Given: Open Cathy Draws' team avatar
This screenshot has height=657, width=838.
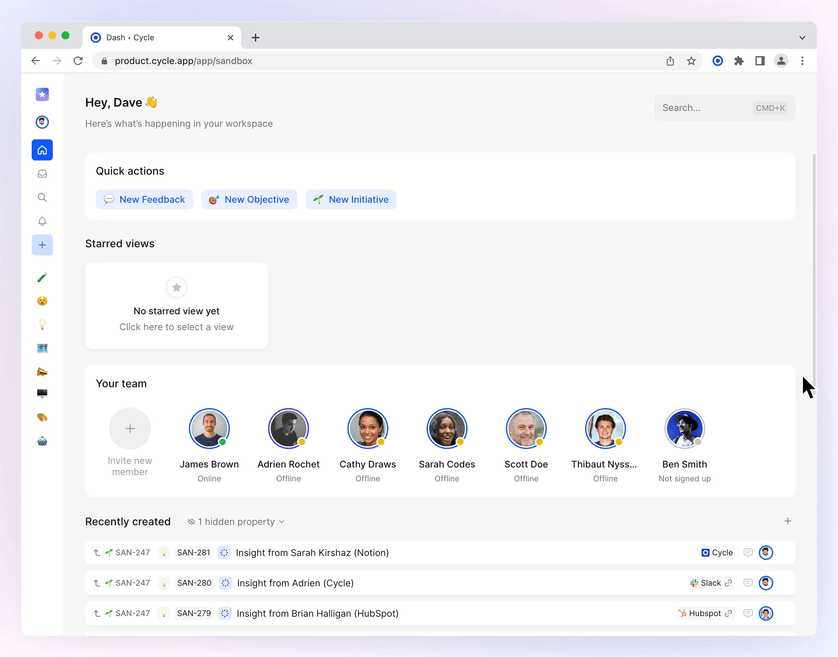Looking at the screenshot, I should [368, 428].
